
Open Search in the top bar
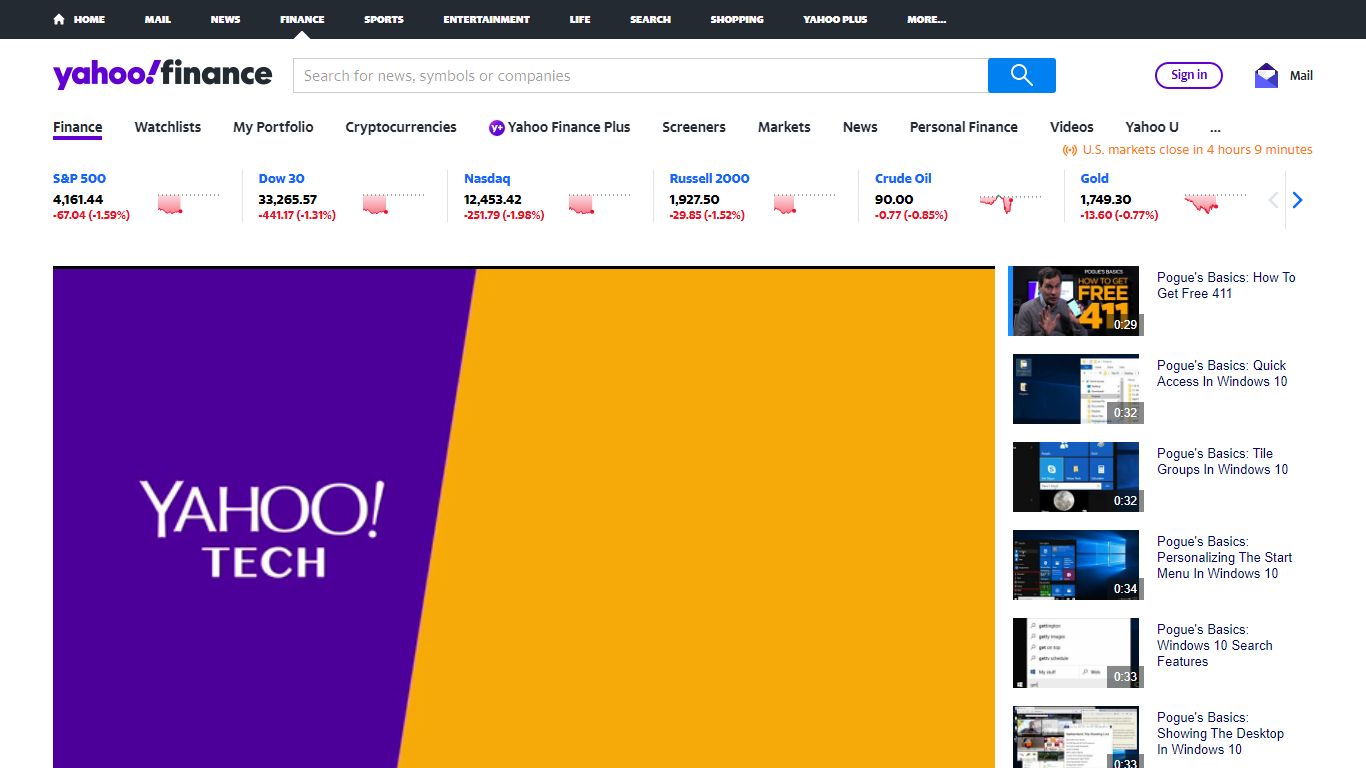(650, 19)
